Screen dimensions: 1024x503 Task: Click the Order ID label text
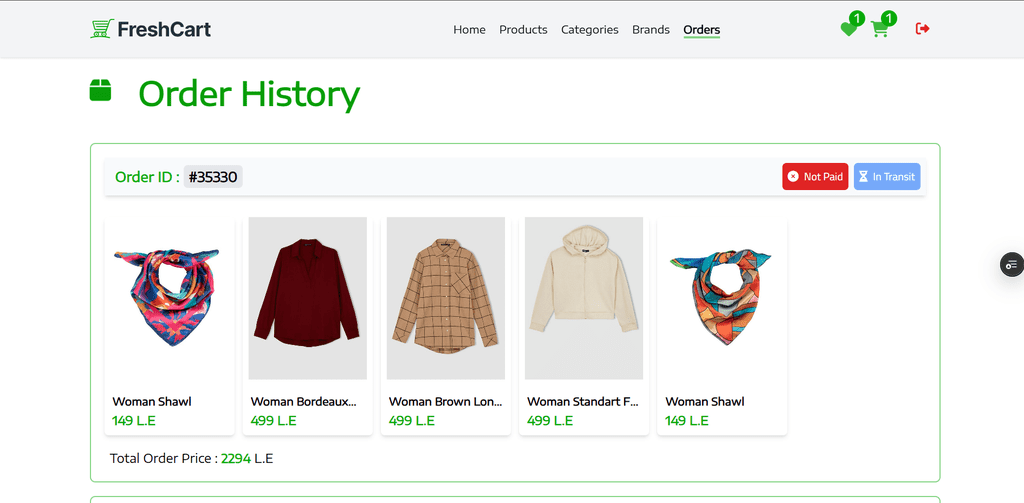(x=147, y=177)
